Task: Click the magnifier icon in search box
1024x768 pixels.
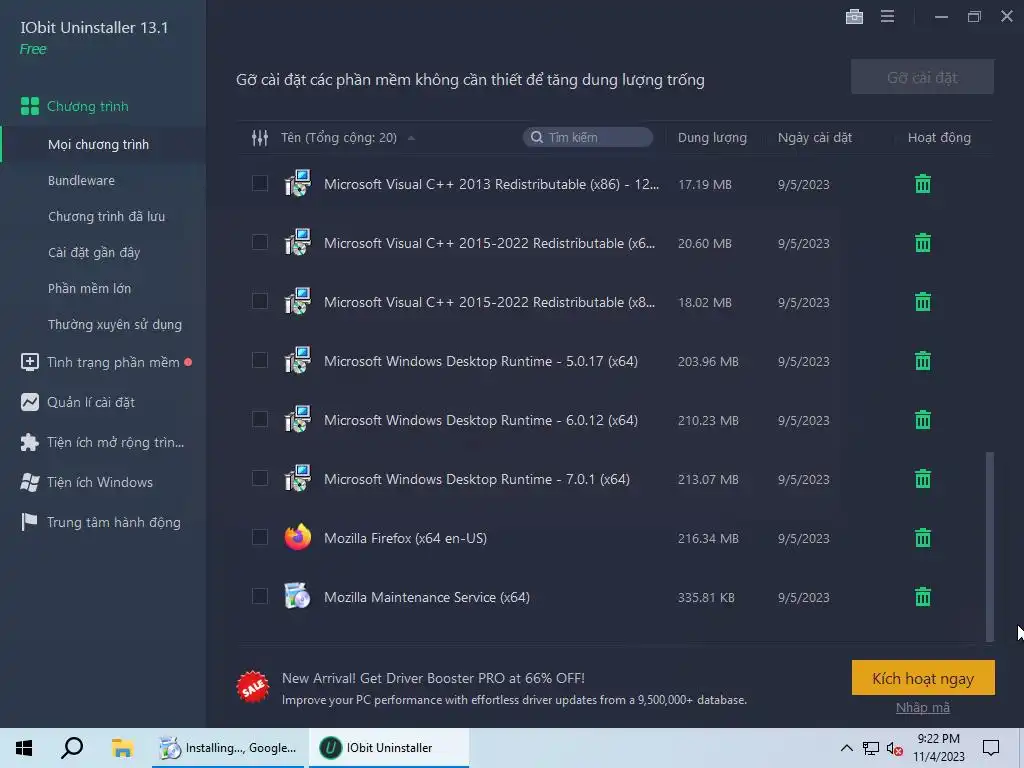Action: 536,137
